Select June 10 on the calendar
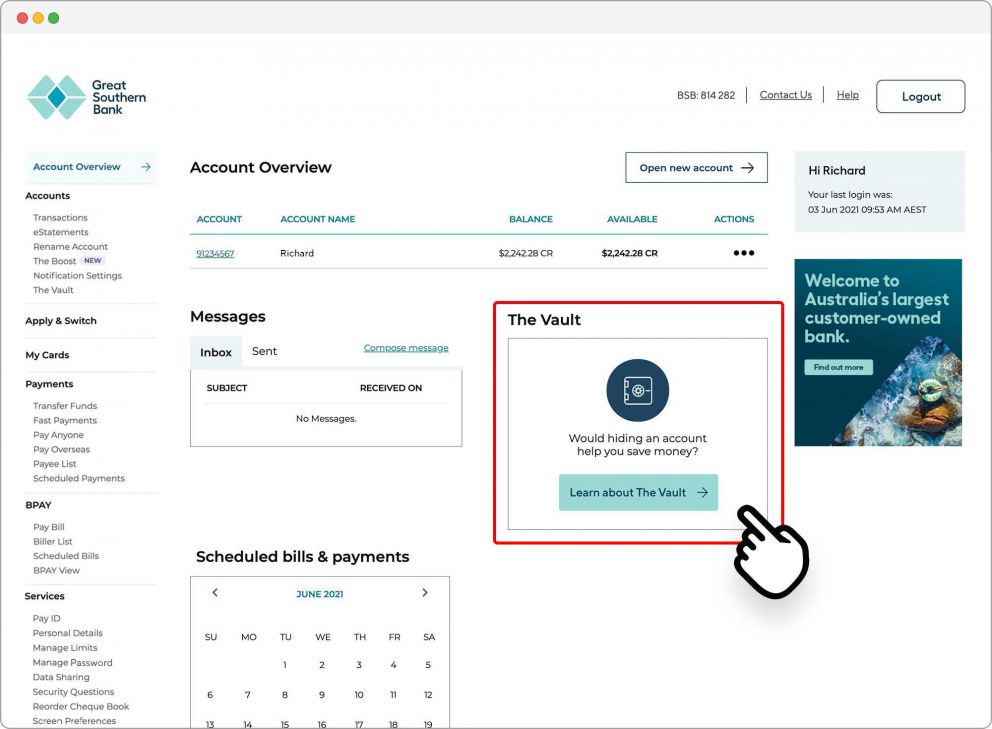992x729 pixels. (359, 695)
